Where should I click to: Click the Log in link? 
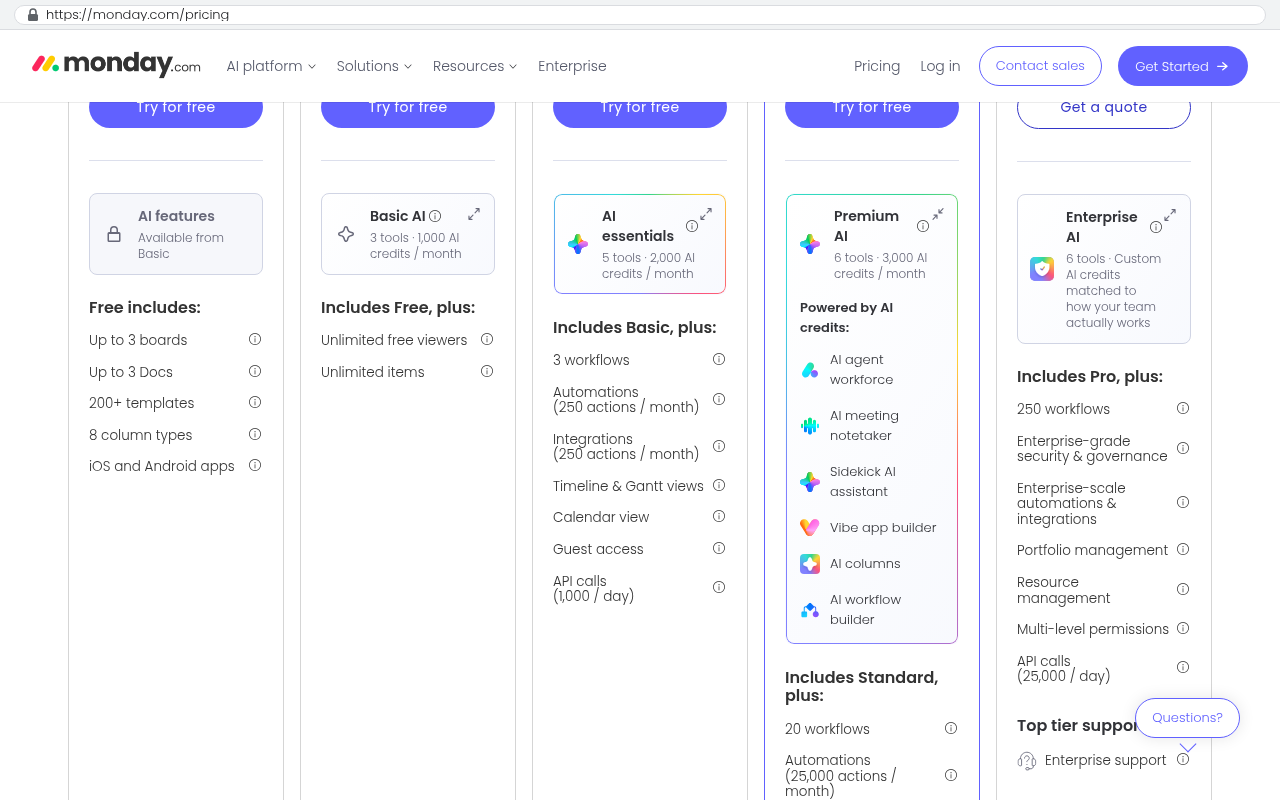(x=940, y=66)
